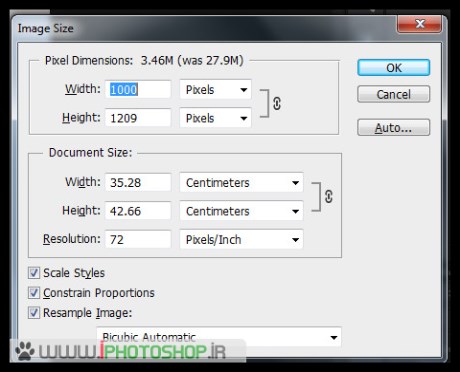
Task: Open the Pixel Width units dropdown
Action: pos(215,89)
